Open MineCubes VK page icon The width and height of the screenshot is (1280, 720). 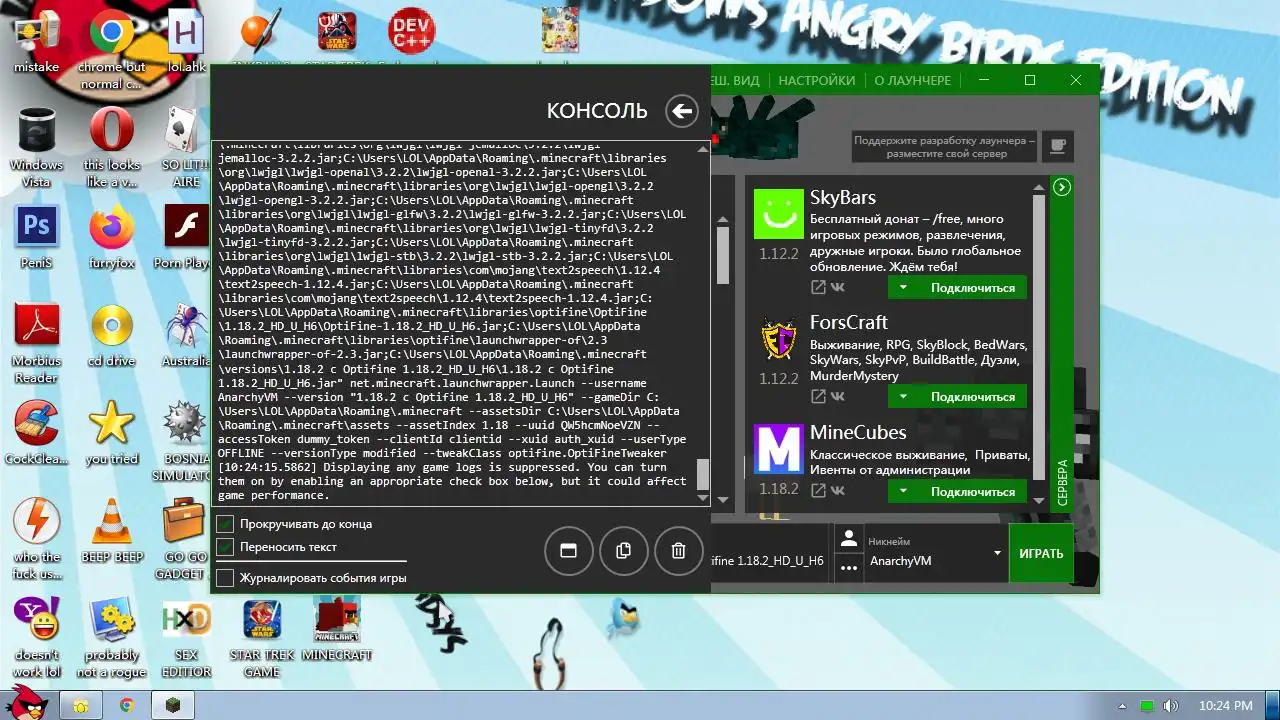838,491
